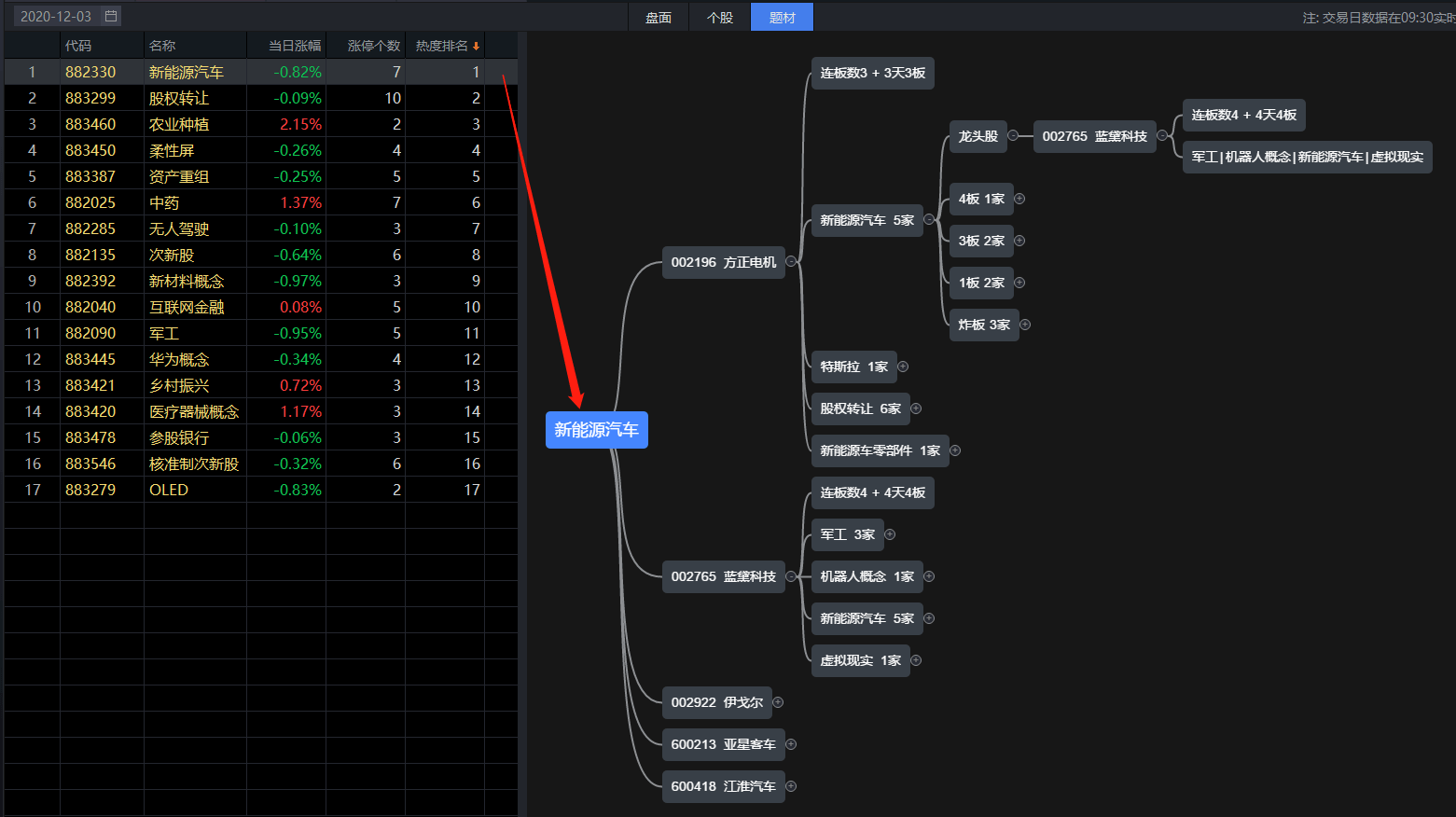
Task: Select the OLED row
Action: click(260, 490)
